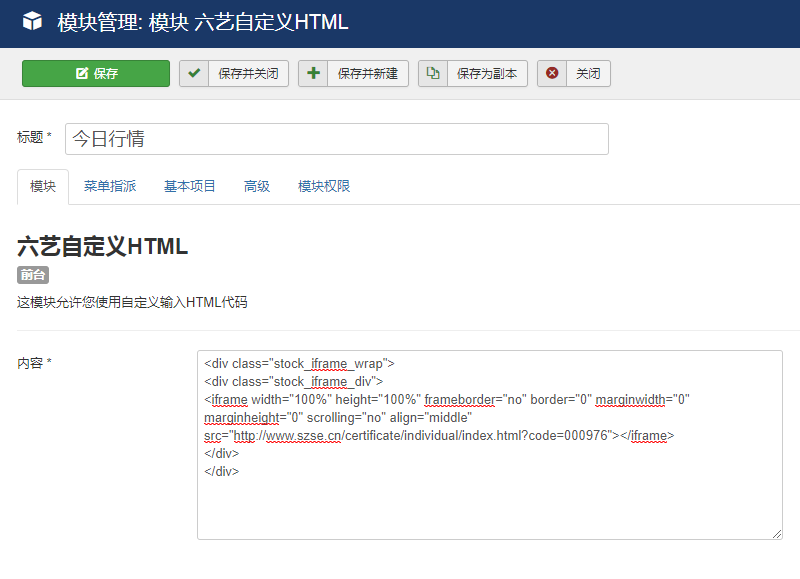This screenshot has width=800, height=579.
Task: Open the 模块权限 tab
Action: (321, 185)
